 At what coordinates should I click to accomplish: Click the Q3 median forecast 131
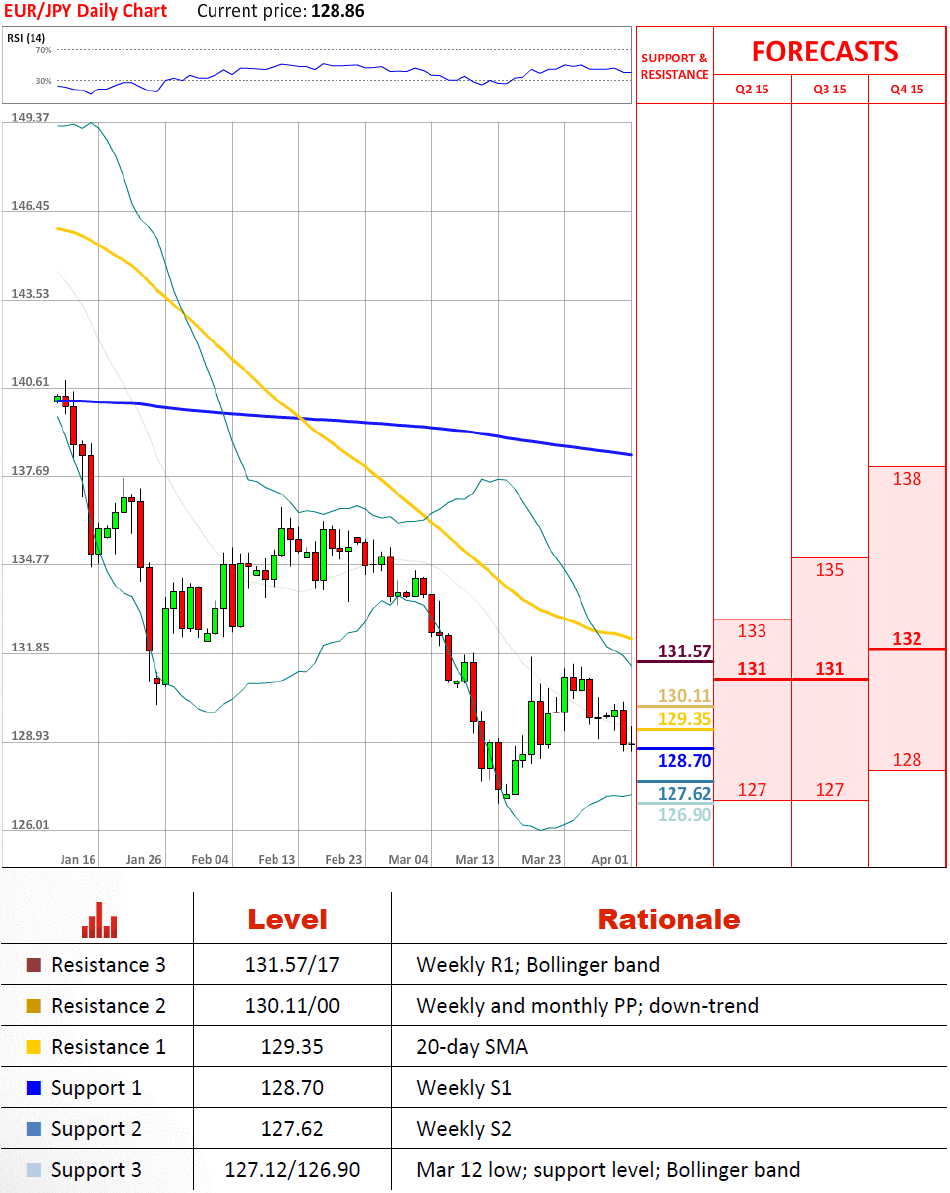tap(829, 669)
